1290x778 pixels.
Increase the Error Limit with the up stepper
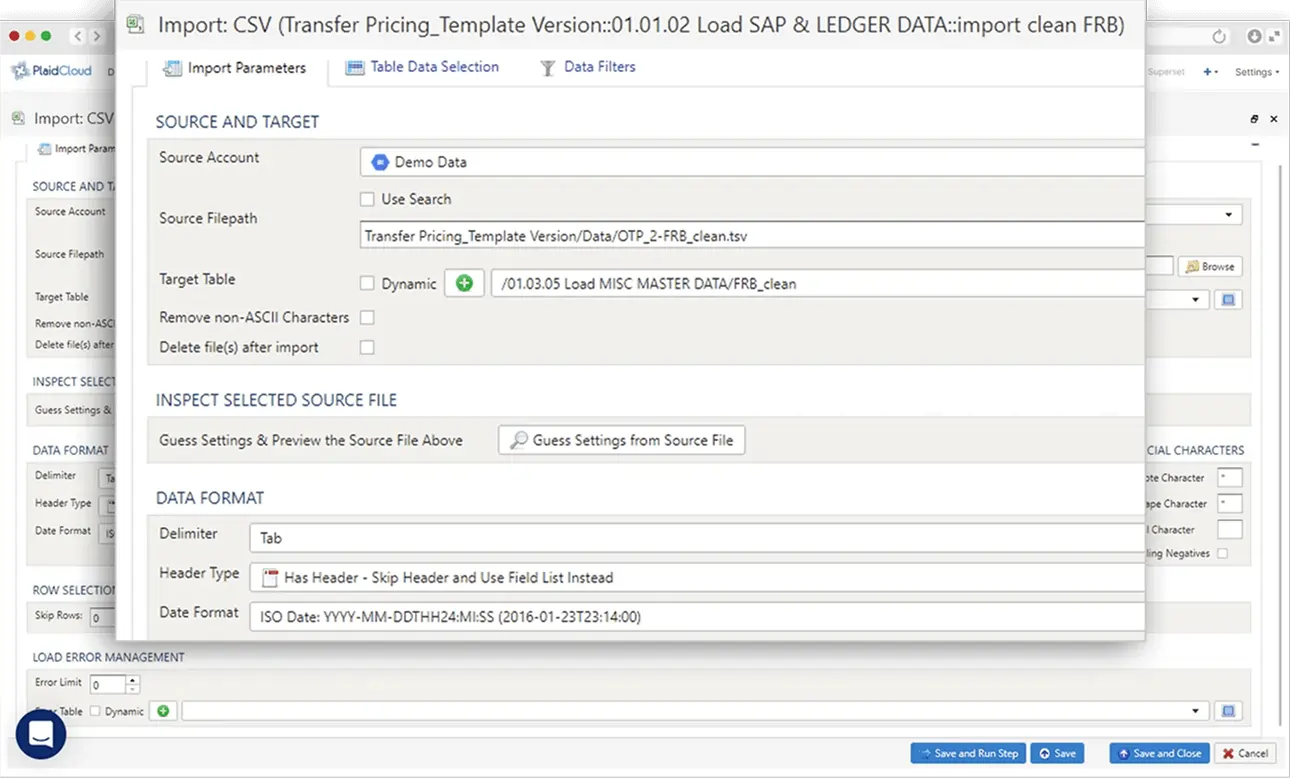click(x=132, y=679)
